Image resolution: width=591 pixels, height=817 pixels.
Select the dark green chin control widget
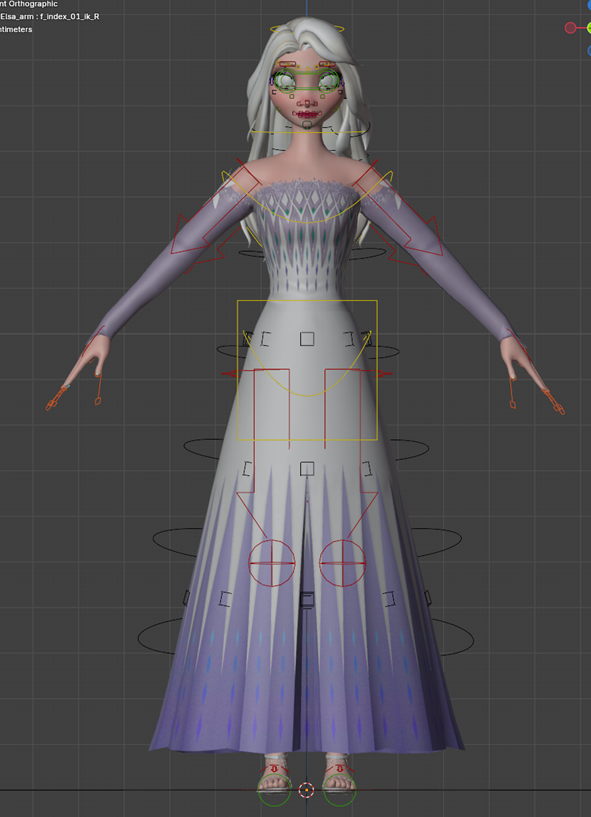(307, 125)
